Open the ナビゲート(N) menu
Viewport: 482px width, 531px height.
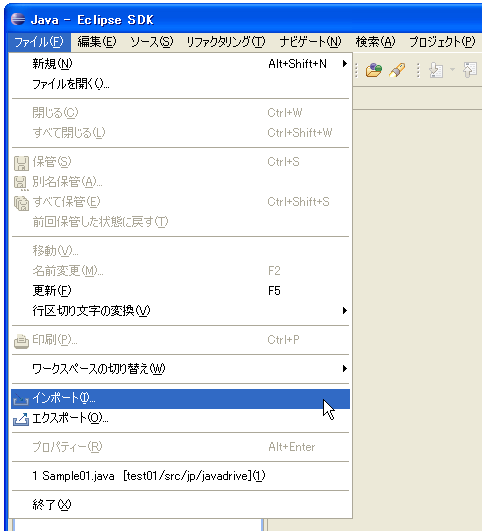[x=310, y=42]
